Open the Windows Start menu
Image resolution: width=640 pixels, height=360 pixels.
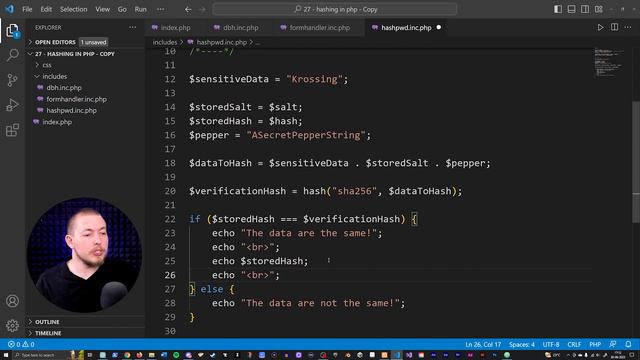coord(6,355)
